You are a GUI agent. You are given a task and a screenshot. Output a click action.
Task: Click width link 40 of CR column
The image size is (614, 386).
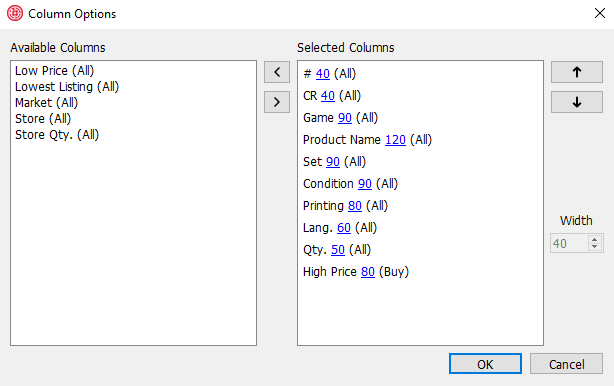(x=328, y=96)
